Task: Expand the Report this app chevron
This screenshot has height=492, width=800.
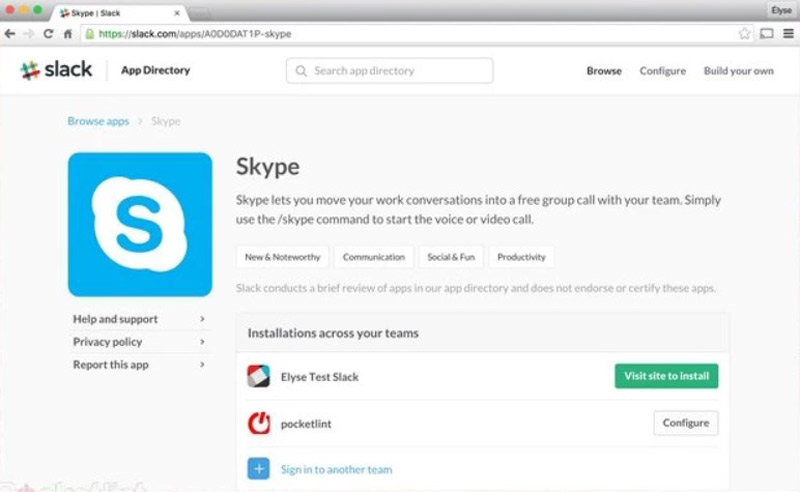Action: tap(202, 364)
